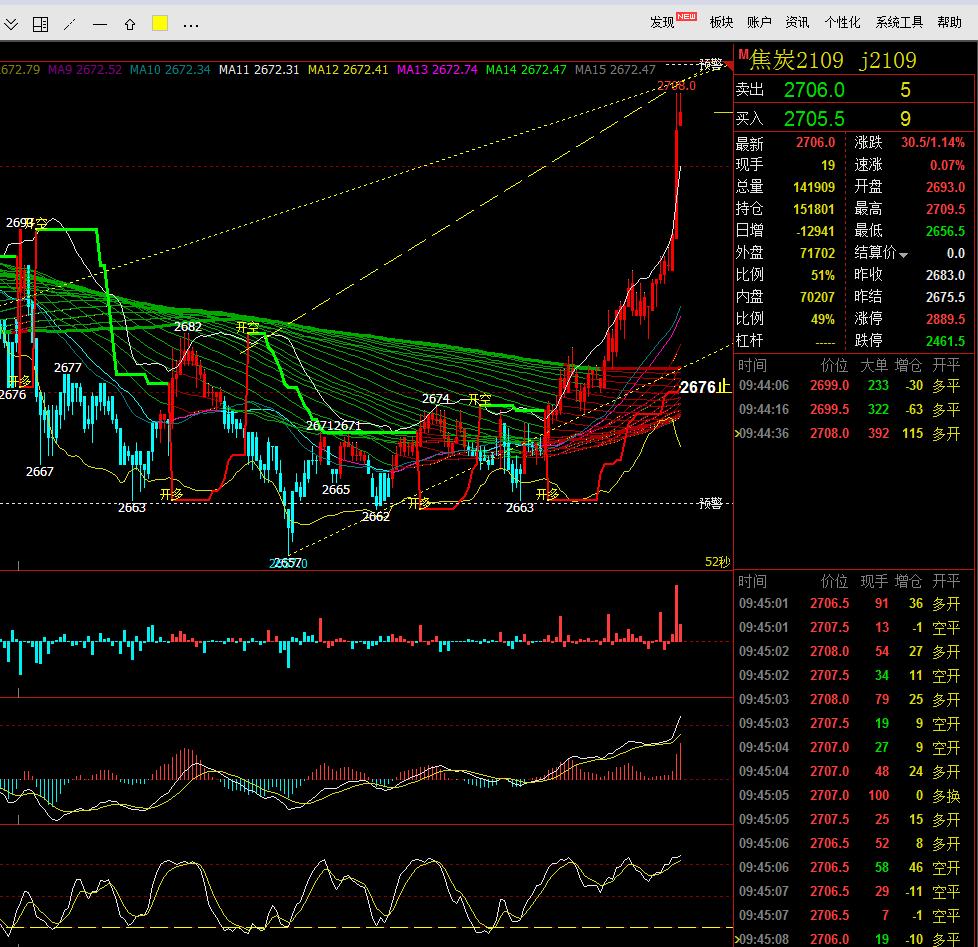The image size is (978, 947).
Task: Click the MA13 2672.74 indicator label
Action: (x=437, y=70)
